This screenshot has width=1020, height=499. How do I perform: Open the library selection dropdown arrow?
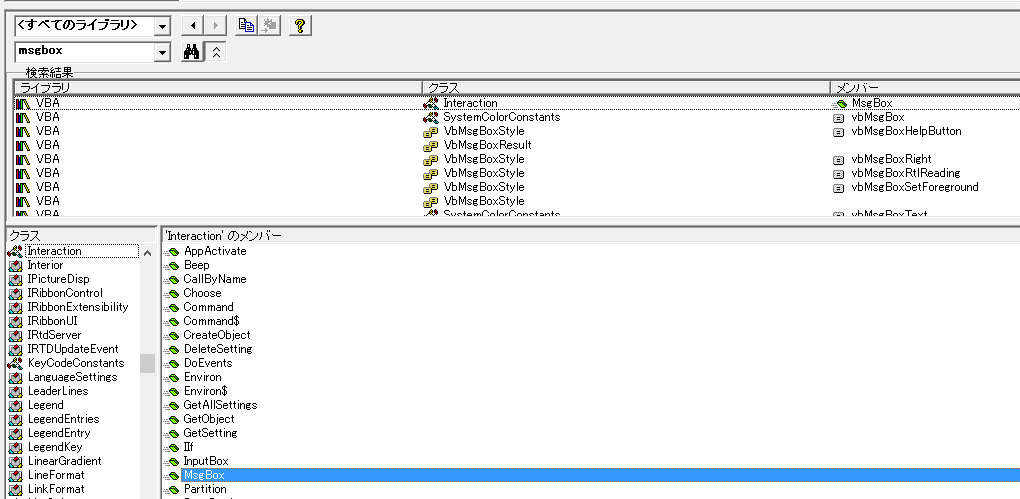point(162,26)
